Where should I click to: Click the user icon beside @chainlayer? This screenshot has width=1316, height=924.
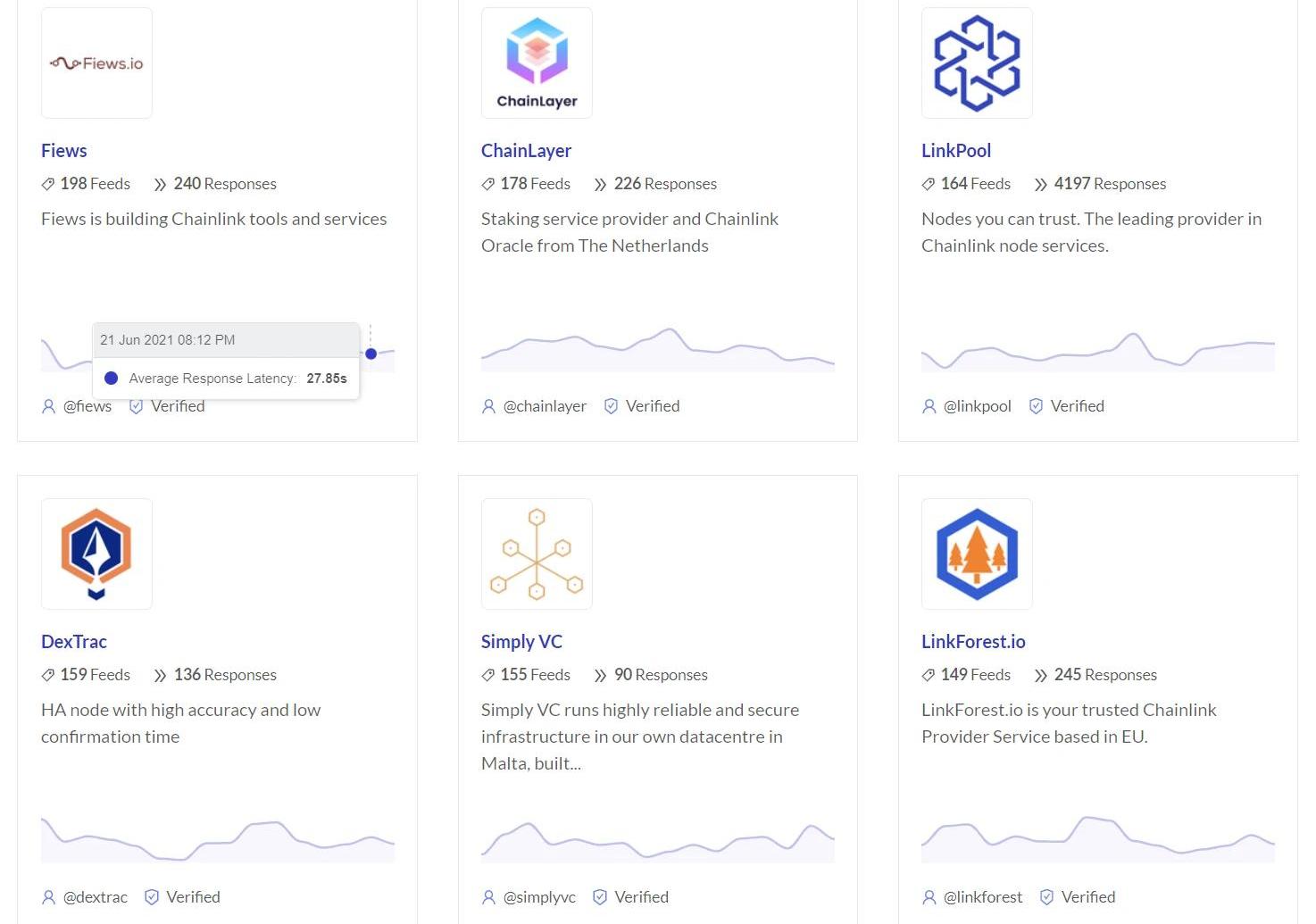(488, 407)
